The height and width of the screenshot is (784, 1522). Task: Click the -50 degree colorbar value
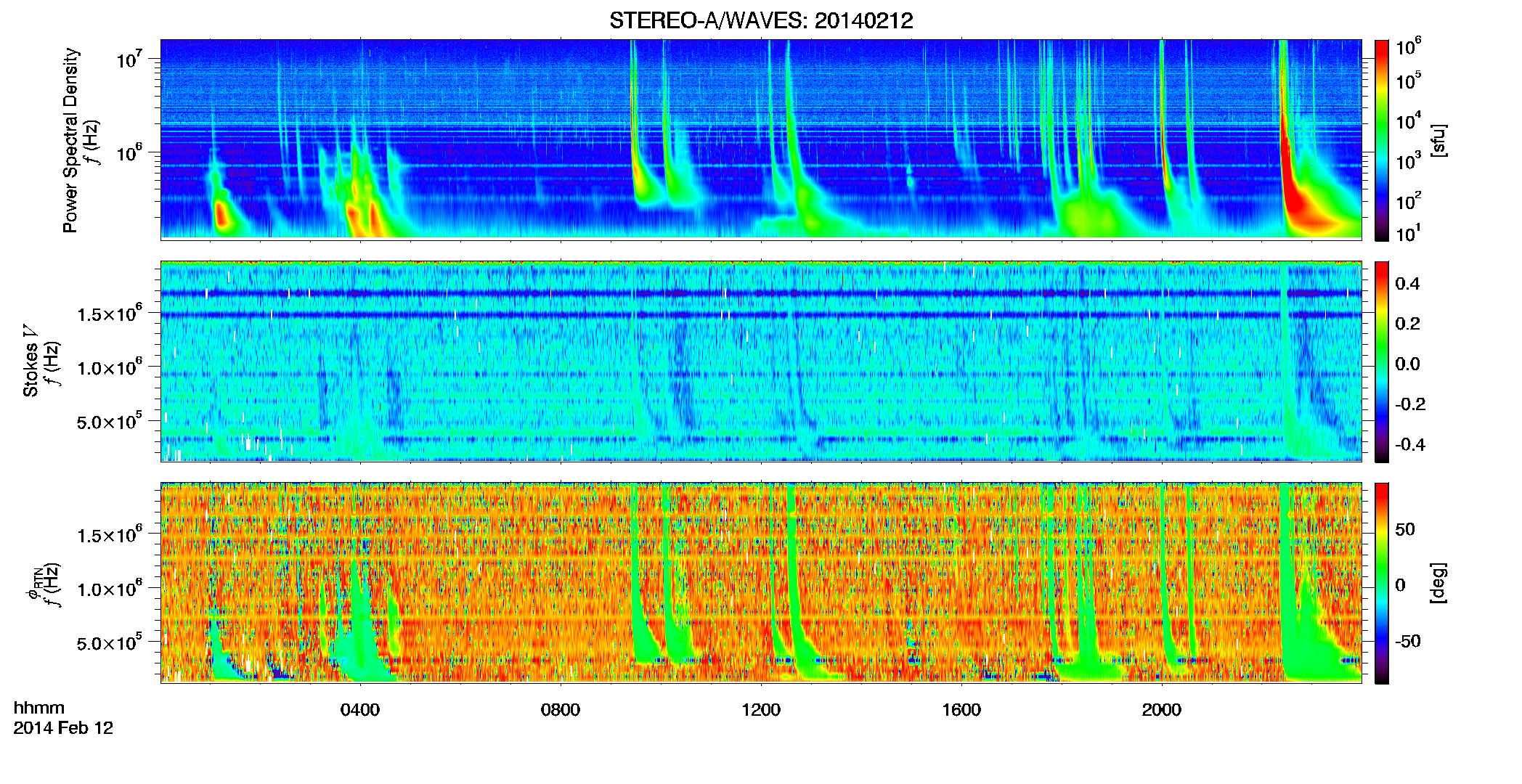pos(1407,641)
